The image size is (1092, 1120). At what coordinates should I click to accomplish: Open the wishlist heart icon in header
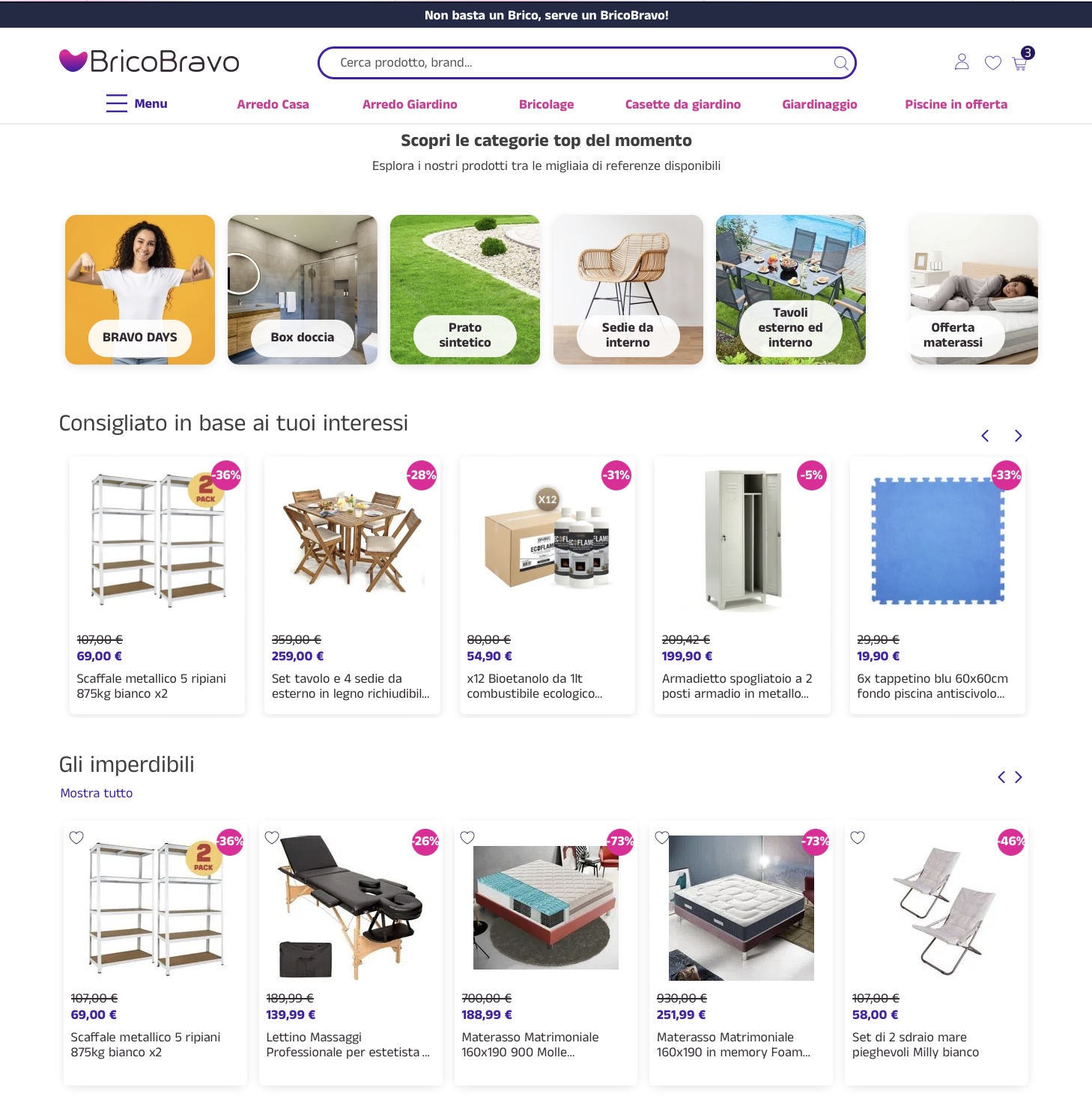click(993, 63)
